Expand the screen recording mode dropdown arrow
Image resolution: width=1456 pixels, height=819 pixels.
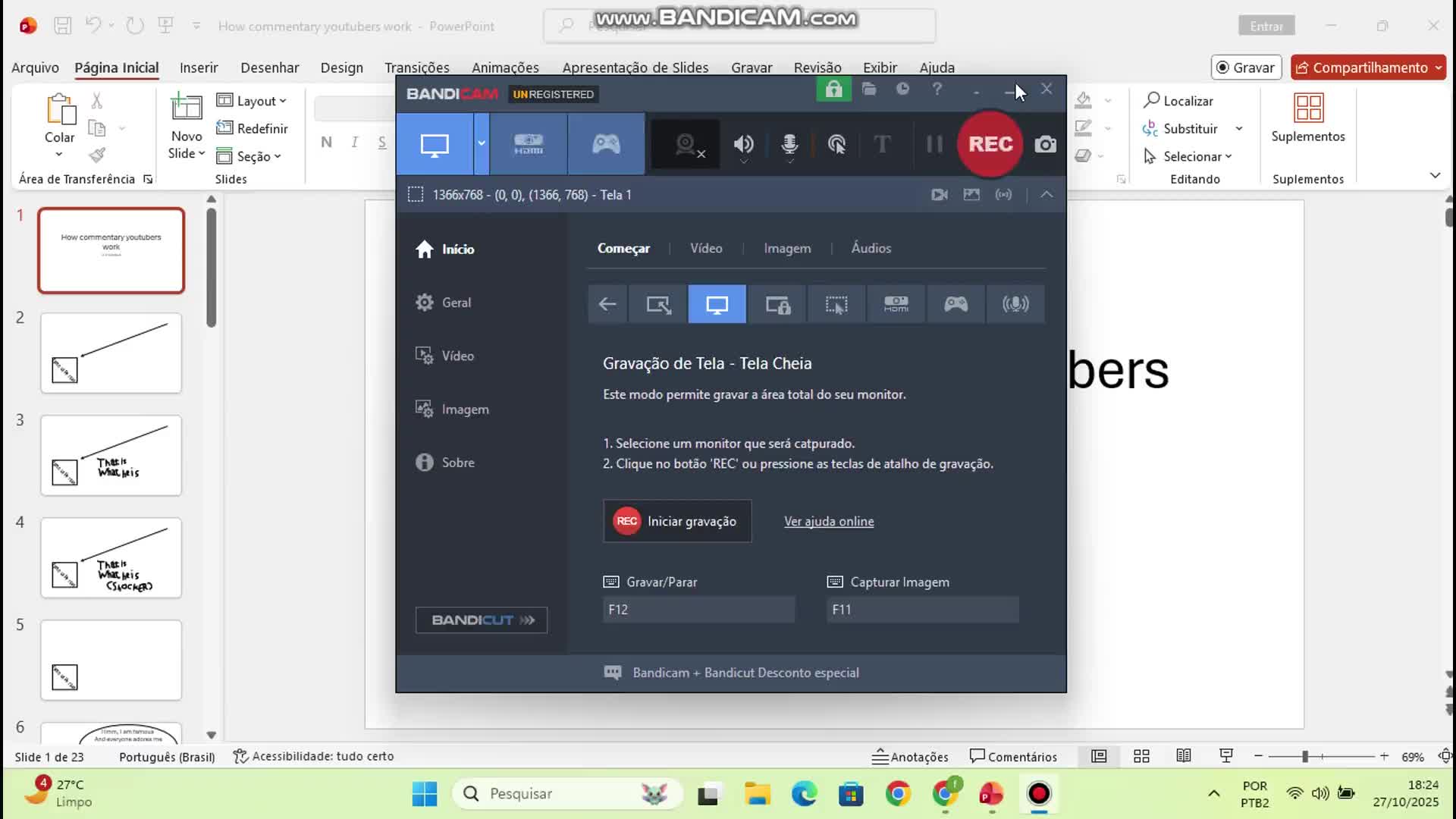(x=482, y=143)
